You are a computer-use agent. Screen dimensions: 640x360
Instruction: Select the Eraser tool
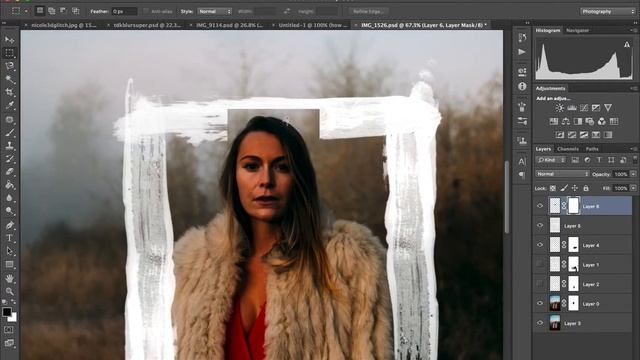pyautogui.click(x=9, y=171)
